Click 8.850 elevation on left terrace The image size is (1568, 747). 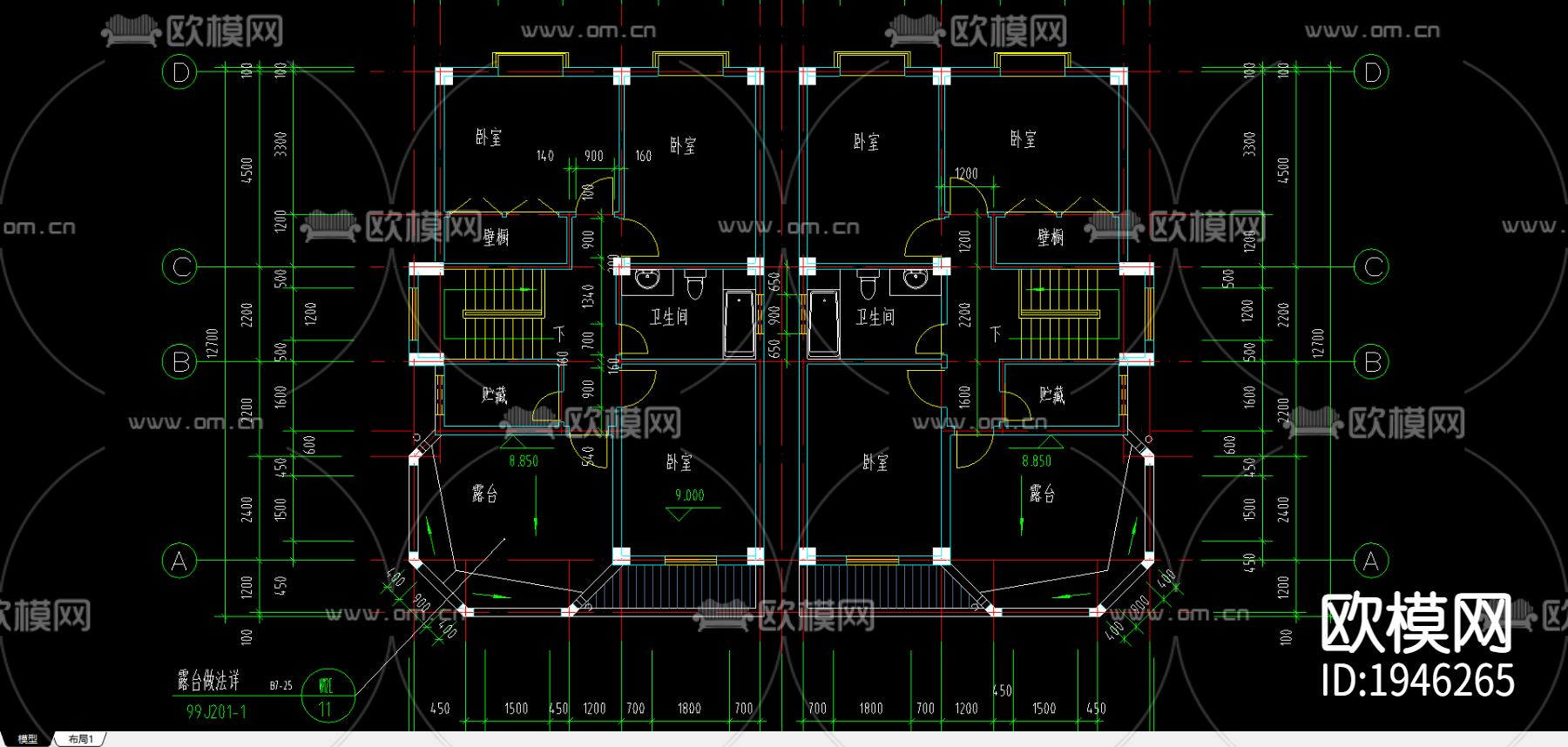click(x=524, y=461)
